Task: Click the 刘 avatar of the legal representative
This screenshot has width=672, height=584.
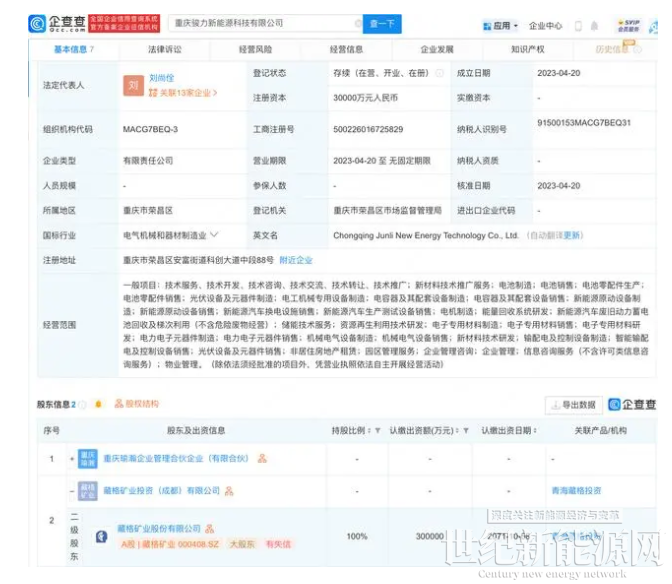Action: [133, 86]
